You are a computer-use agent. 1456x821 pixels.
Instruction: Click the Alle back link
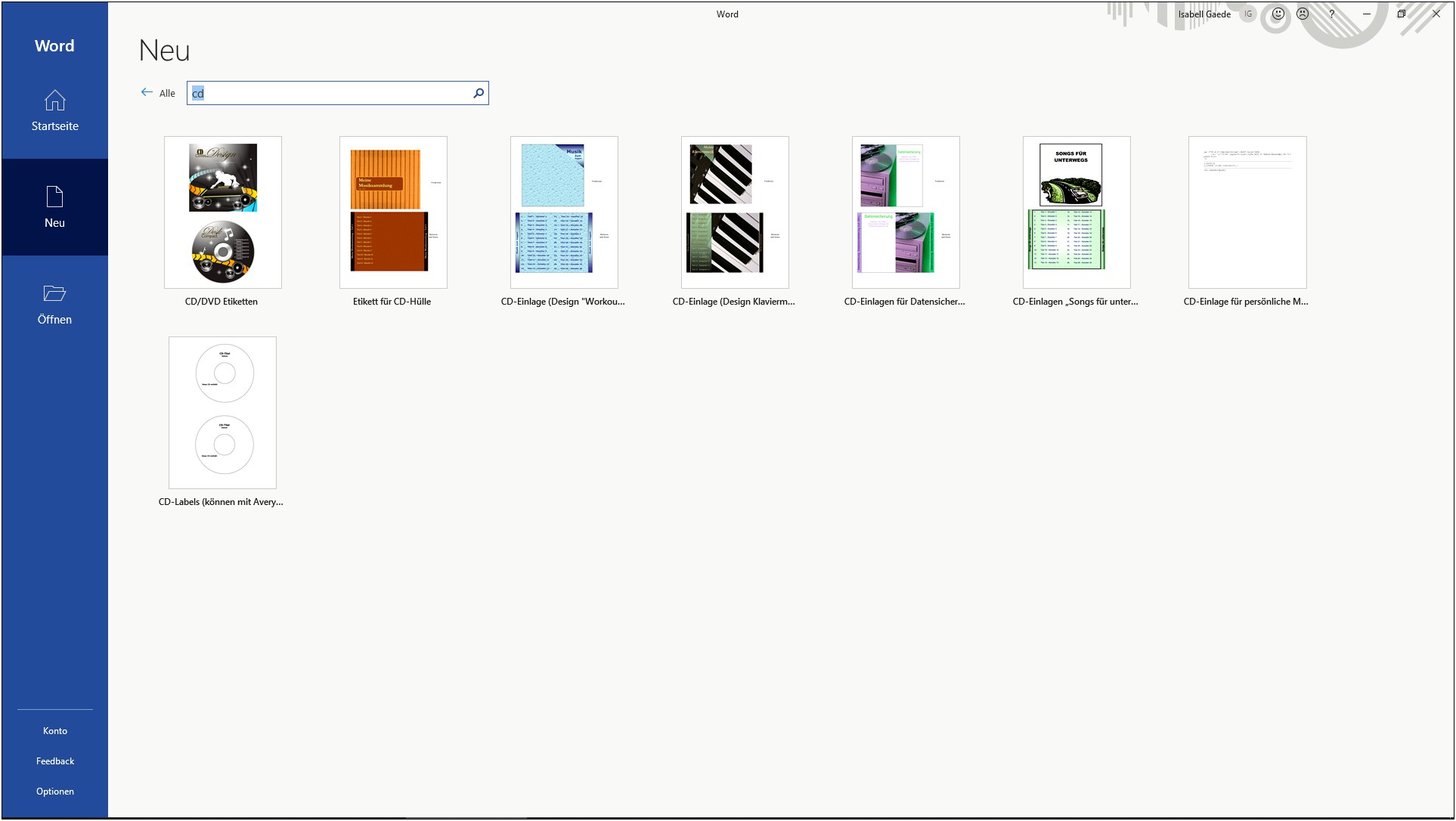(x=167, y=93)
